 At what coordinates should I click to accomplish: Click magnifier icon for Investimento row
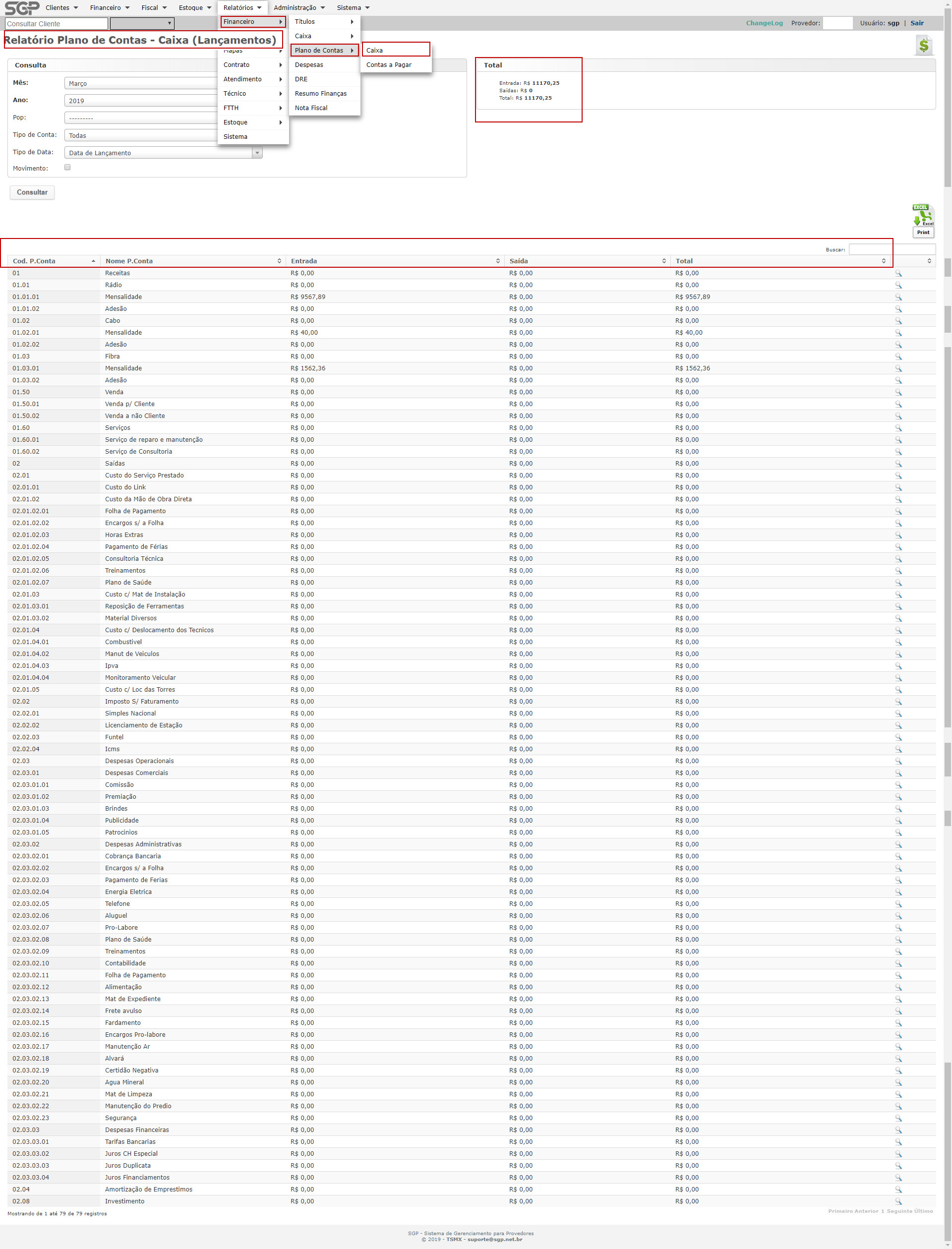(x=898, y=1201)
